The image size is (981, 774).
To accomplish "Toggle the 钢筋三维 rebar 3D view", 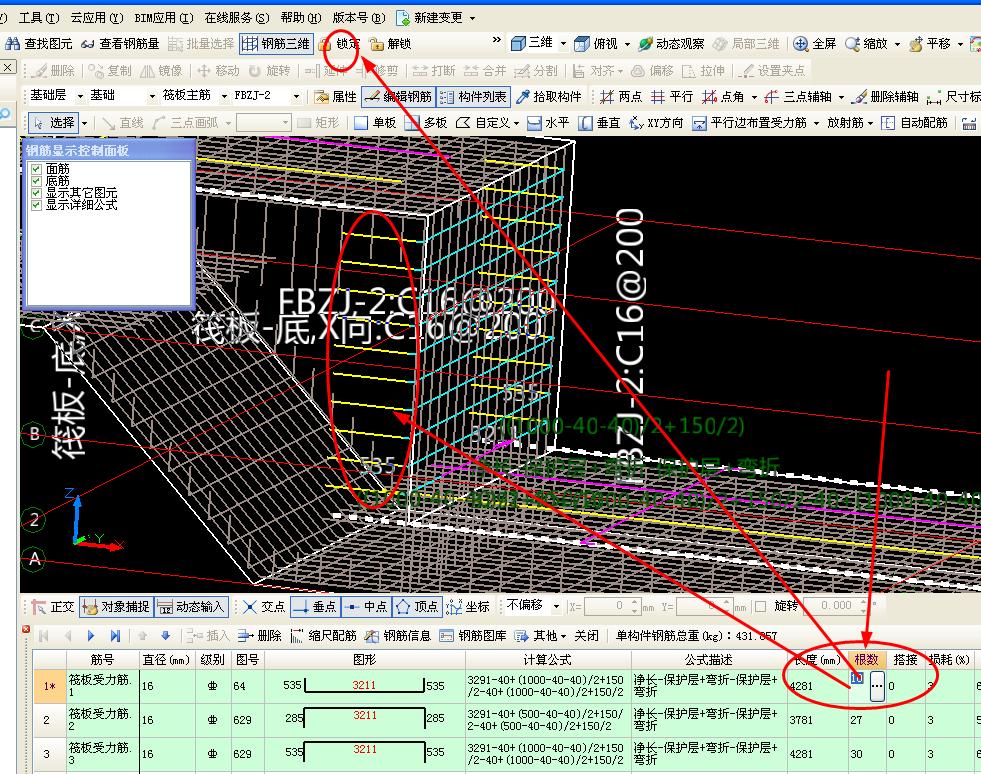I will click(275, 44).
